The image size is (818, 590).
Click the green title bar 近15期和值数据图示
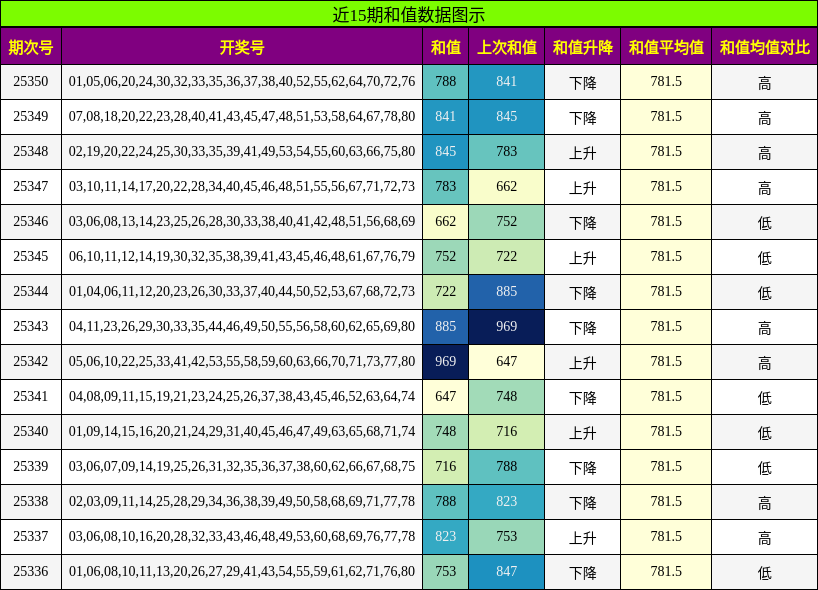click(409, 12)
